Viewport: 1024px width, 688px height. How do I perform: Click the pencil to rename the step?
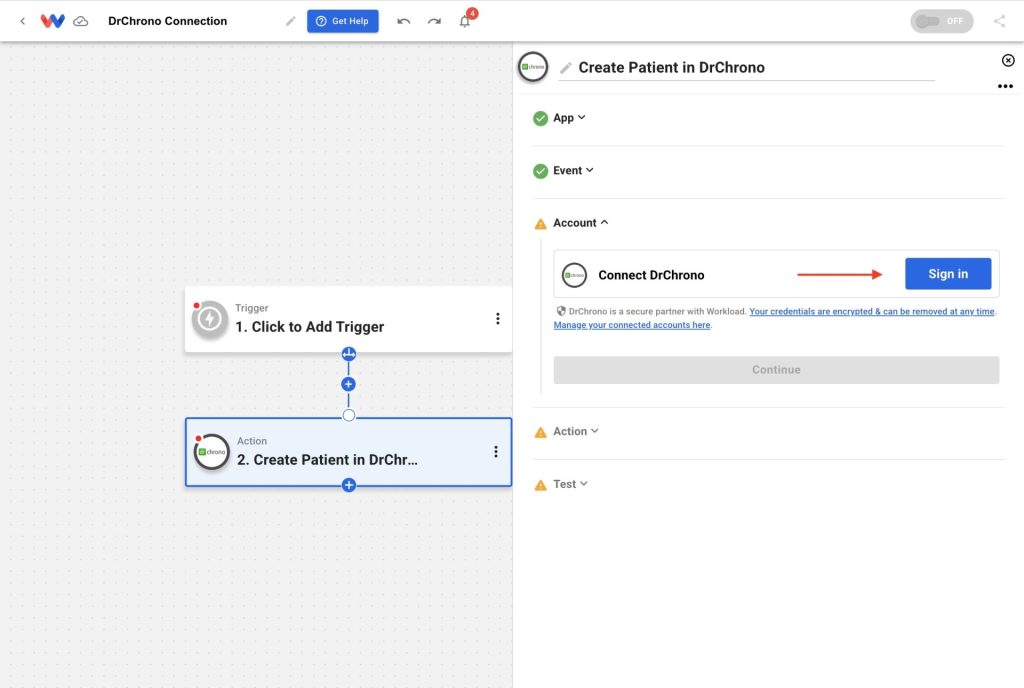coord(566,67)
